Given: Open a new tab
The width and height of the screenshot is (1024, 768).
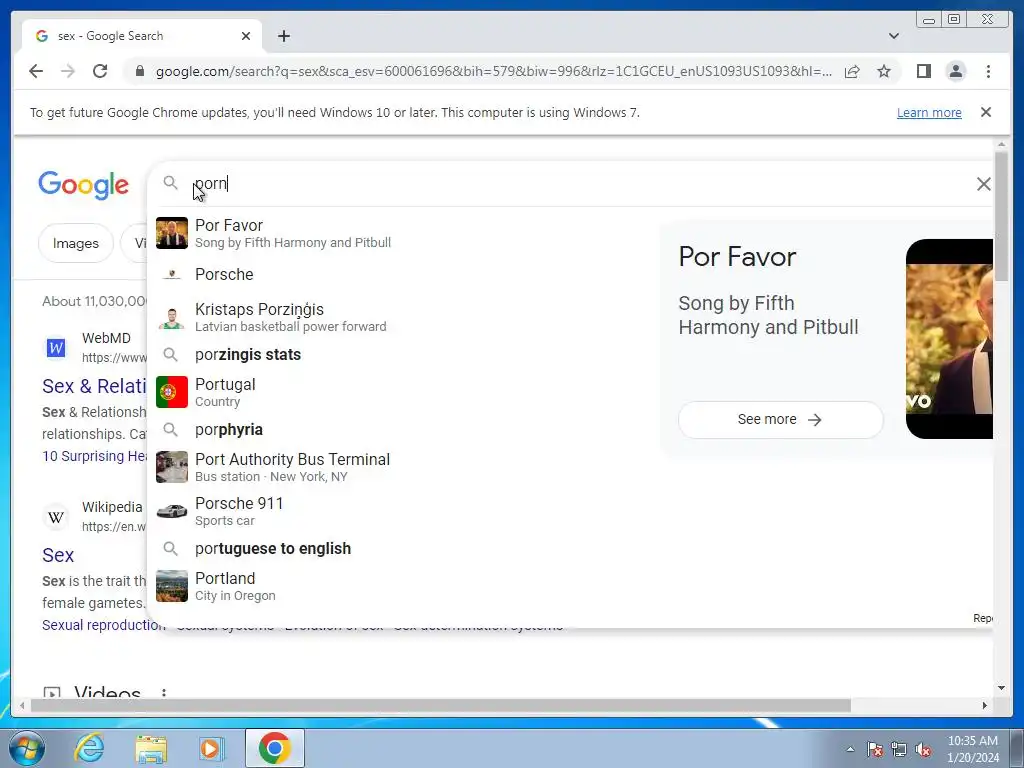Looking at the screenshot, I should pyautogui.click(x=283, y=36).
